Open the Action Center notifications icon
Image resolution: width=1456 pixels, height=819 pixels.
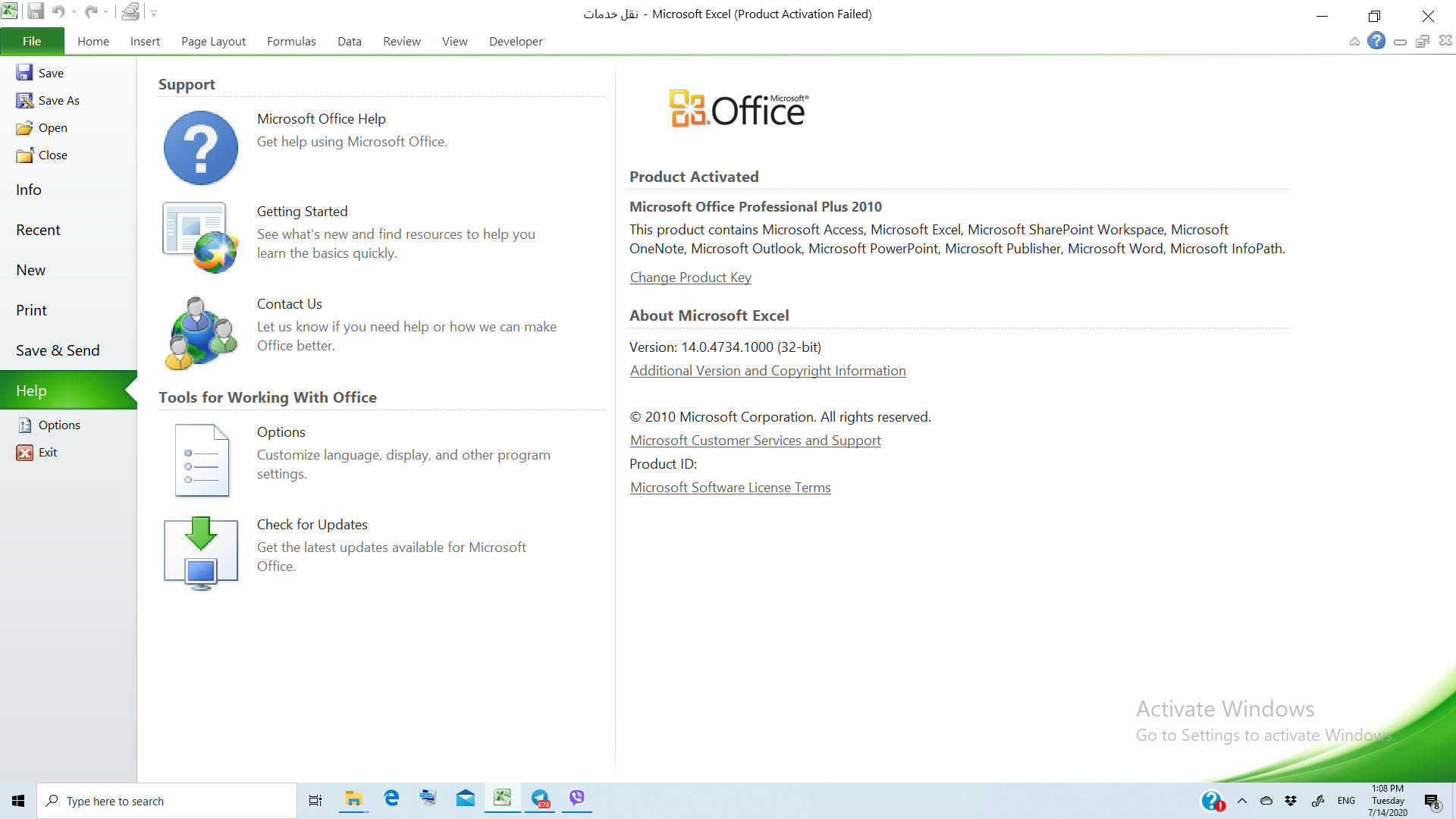click(1432, 802)
